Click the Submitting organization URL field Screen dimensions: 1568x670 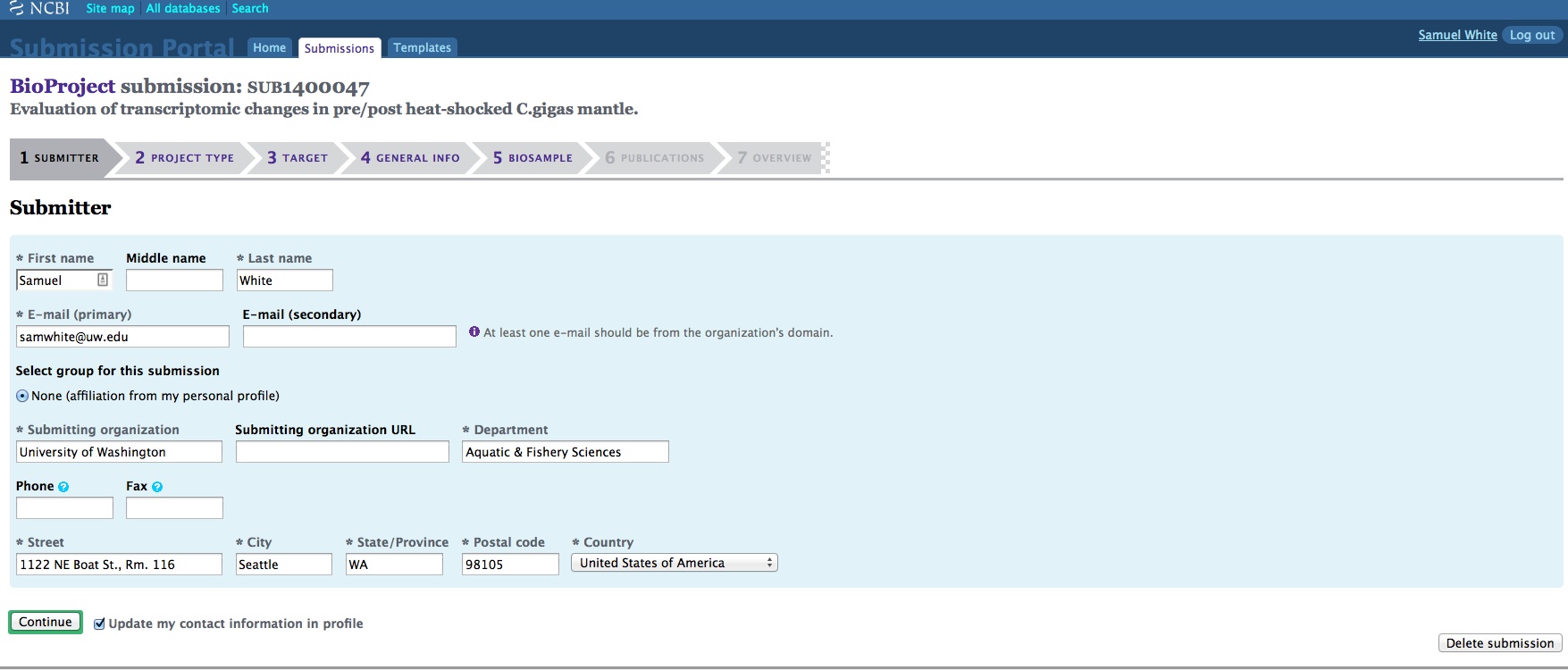pyautogui.click(x=342, y=452)
